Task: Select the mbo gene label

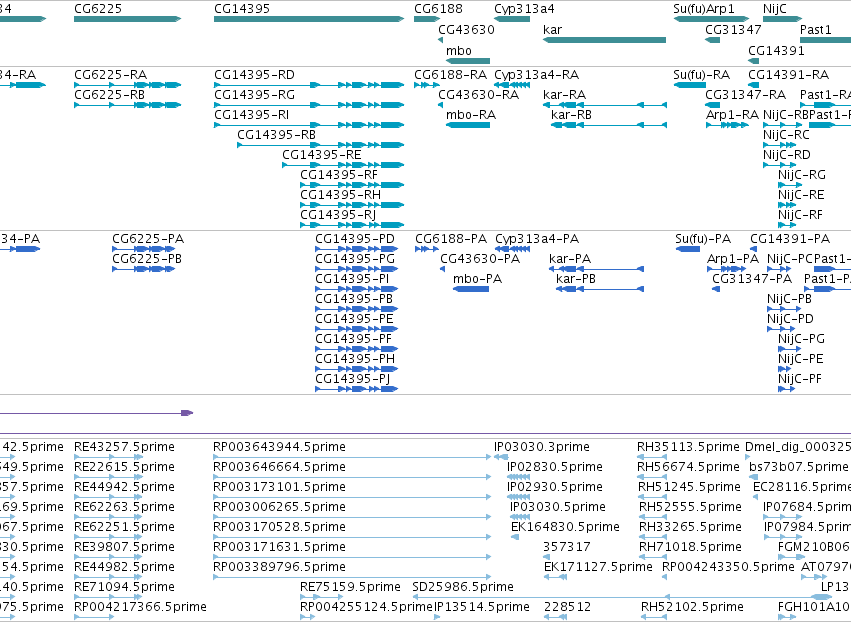Action: point(459,50)
